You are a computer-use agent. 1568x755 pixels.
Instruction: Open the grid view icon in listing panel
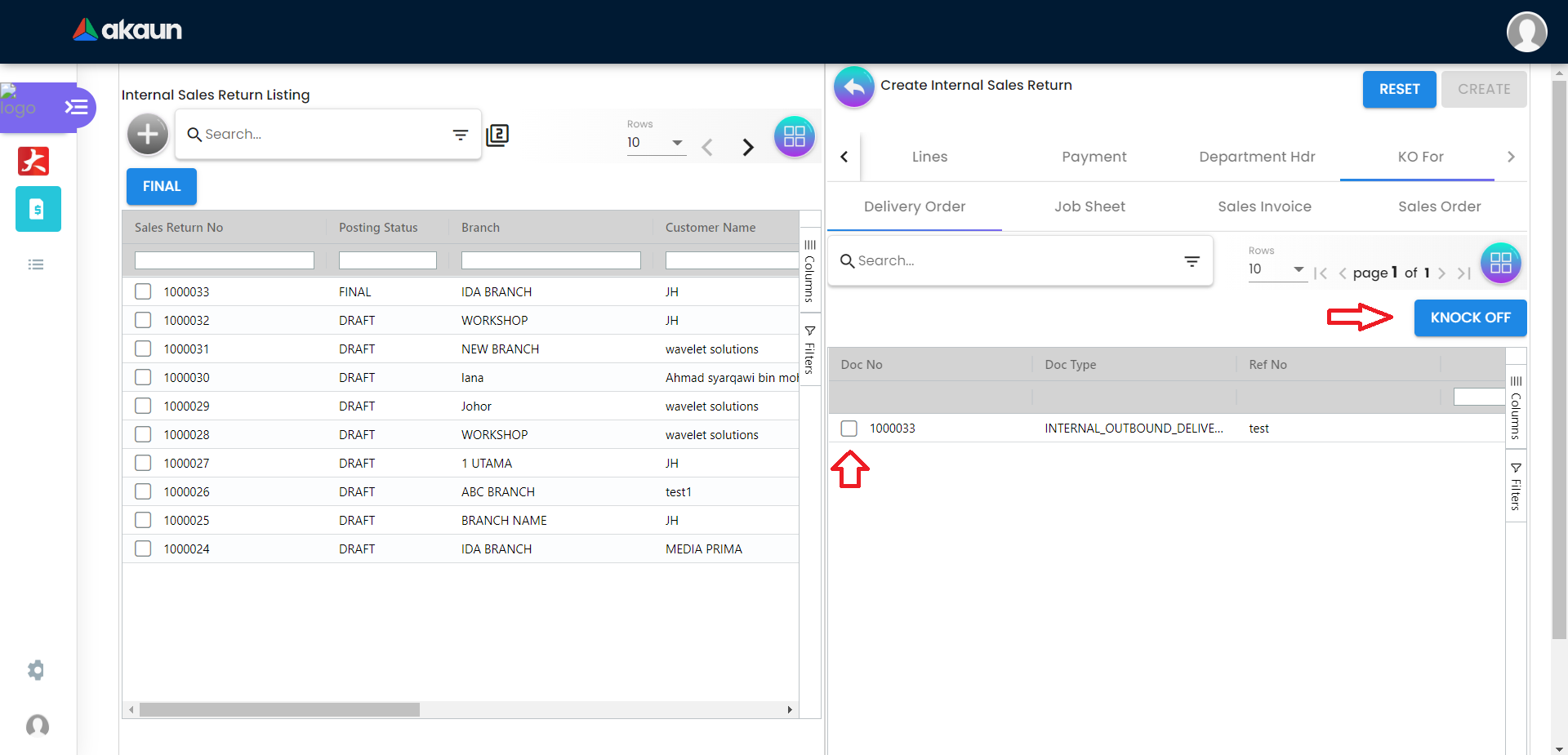(794, 136)
